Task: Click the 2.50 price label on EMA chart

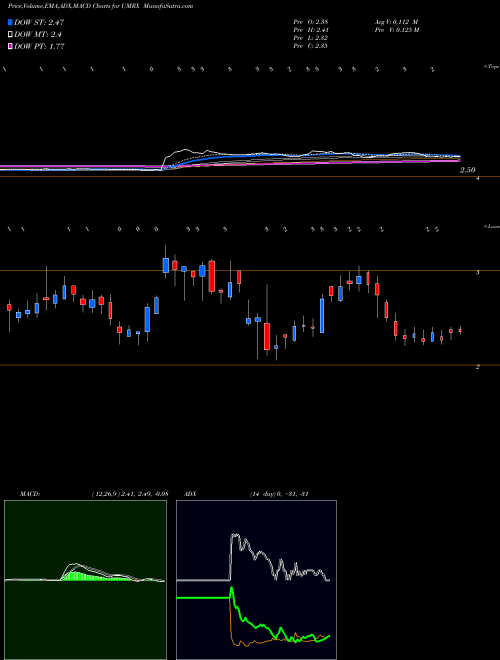Action: 468,170
